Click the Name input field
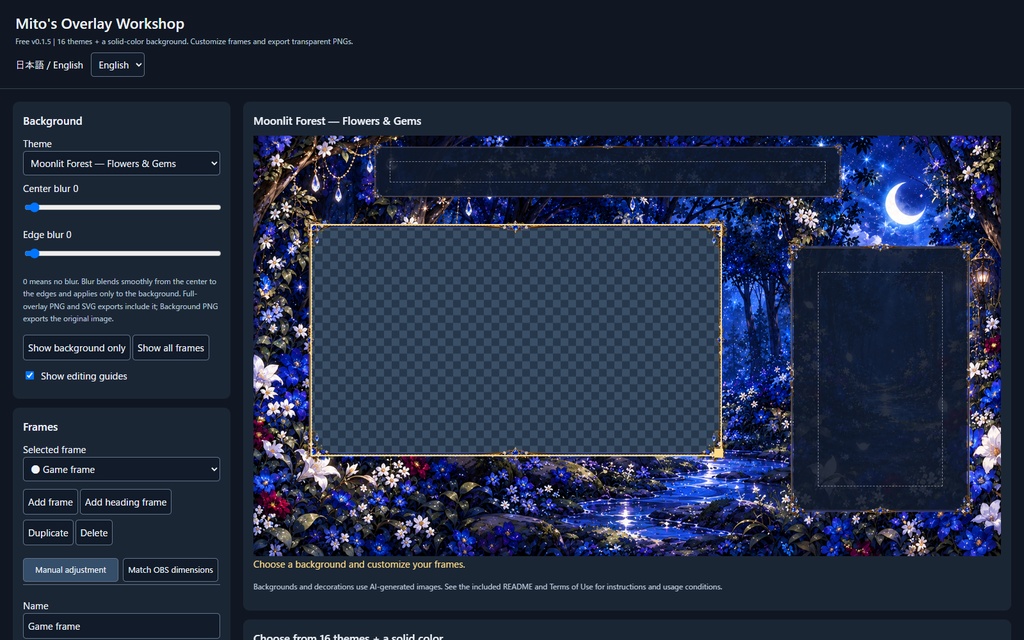The height and width of the screenshot is (640, 1024). coord(121,626)
